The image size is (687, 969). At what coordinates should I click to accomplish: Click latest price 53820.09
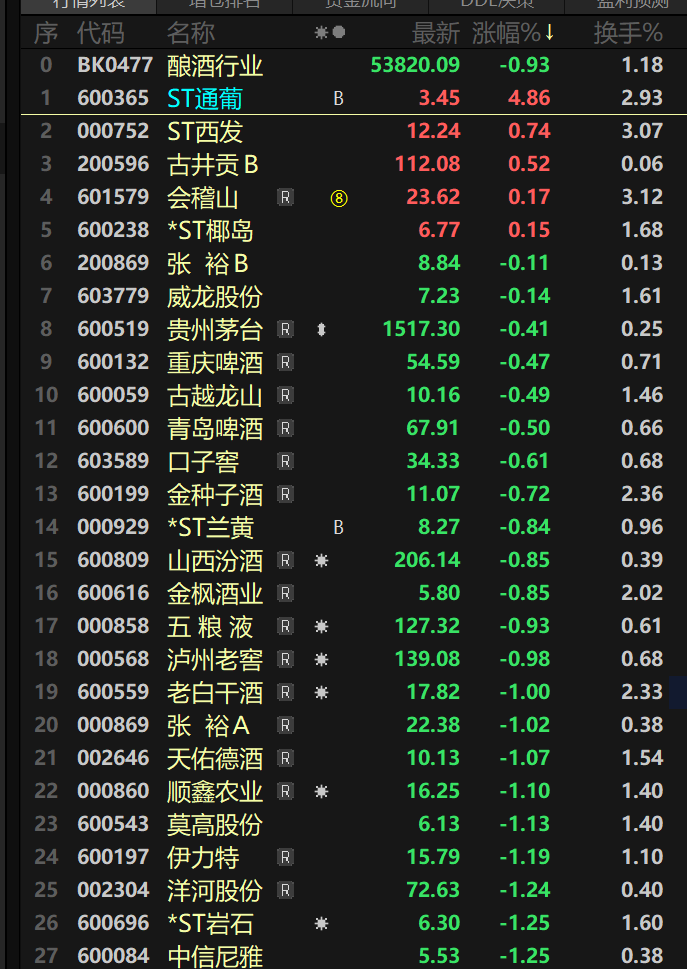click(415, 65)
